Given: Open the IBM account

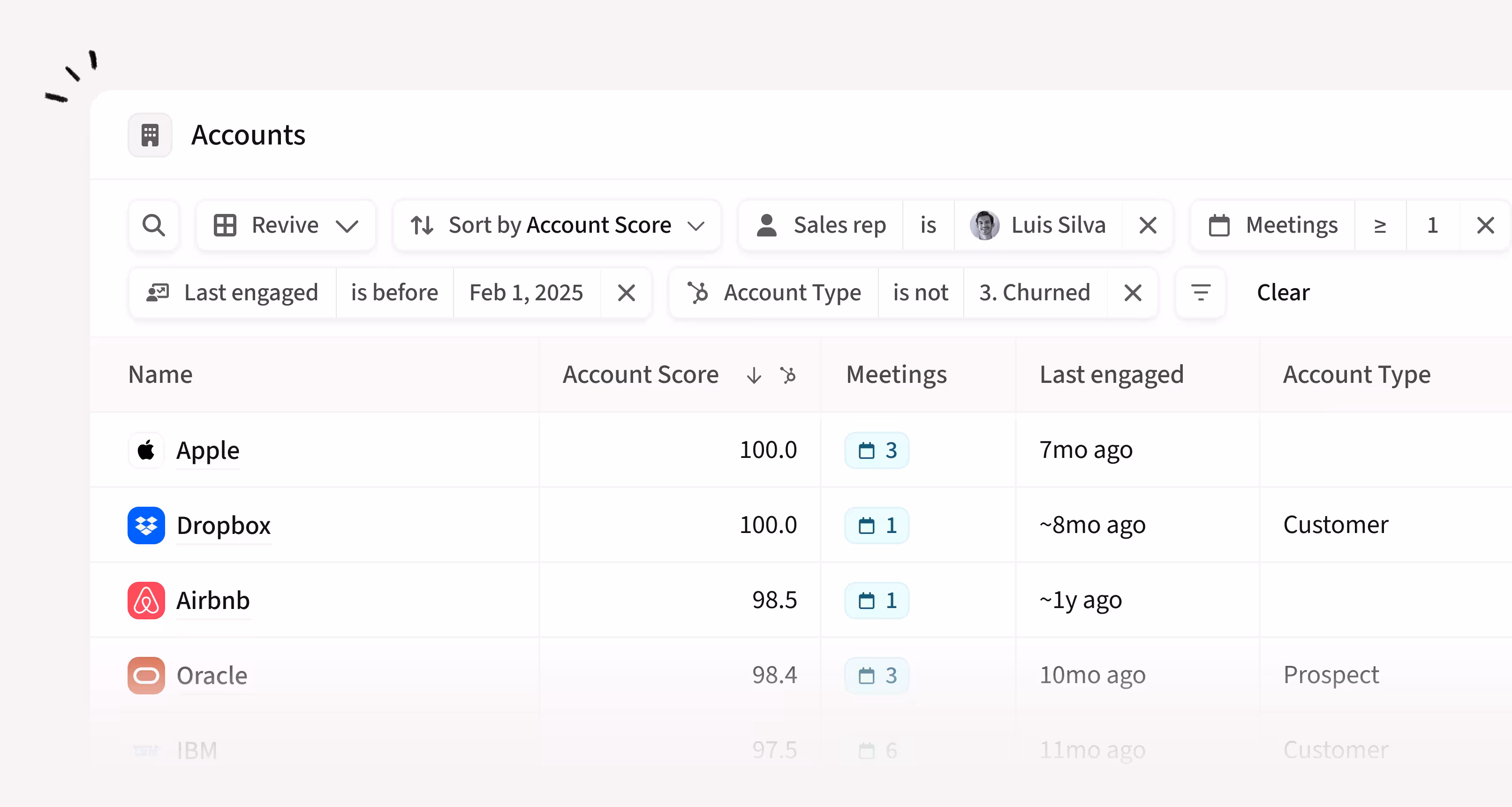Looking at the screenshot, I should click(x=197, y=751).
